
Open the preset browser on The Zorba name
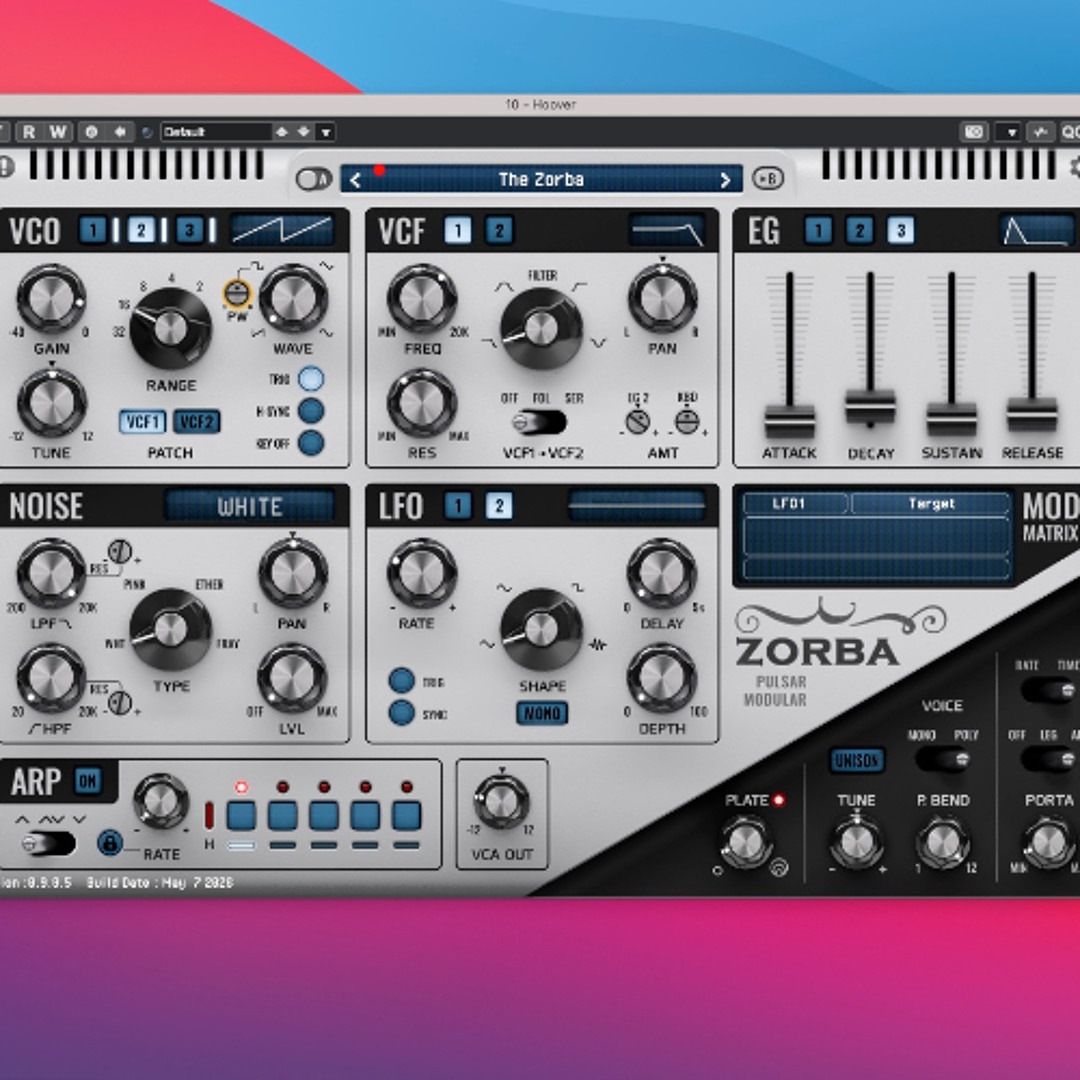541,180
